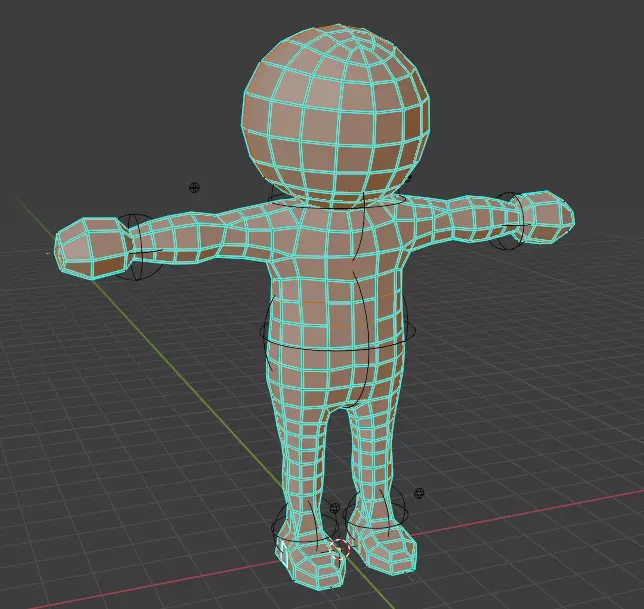The height and width of the screenshot is (609, 644).
Task: Click the hand mesh on the viewport's left side
Action: click(94, 249)
